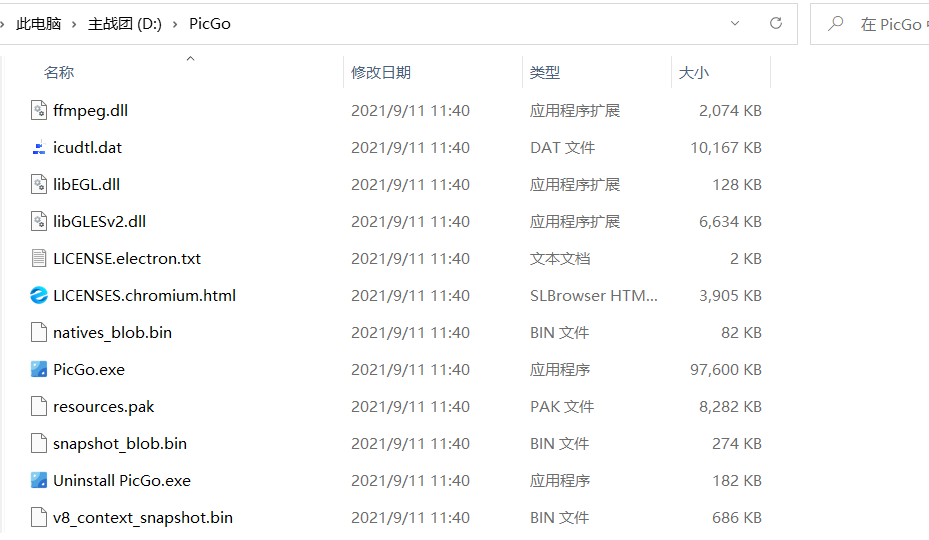Click the LICENSE.electron.txt document icon
The height and width of the screenshot is (540, 929).
click(39, 258)
